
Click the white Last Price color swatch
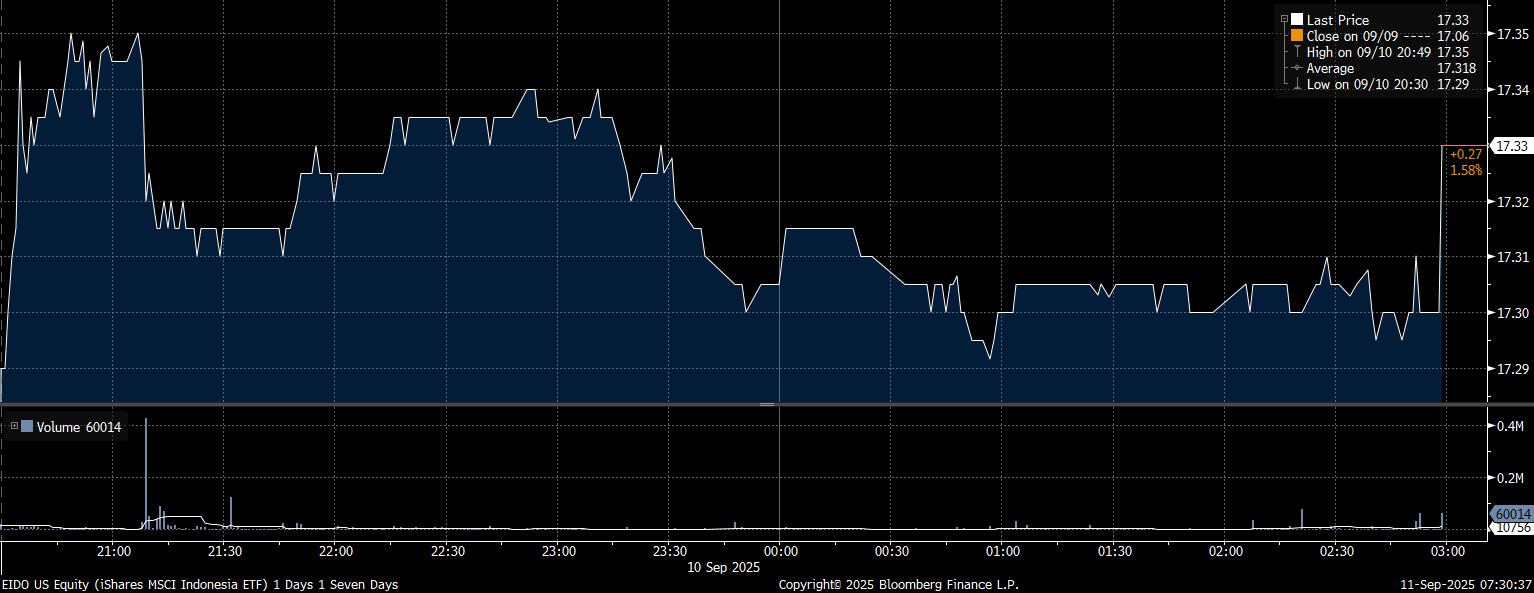tap(1297, 19)
